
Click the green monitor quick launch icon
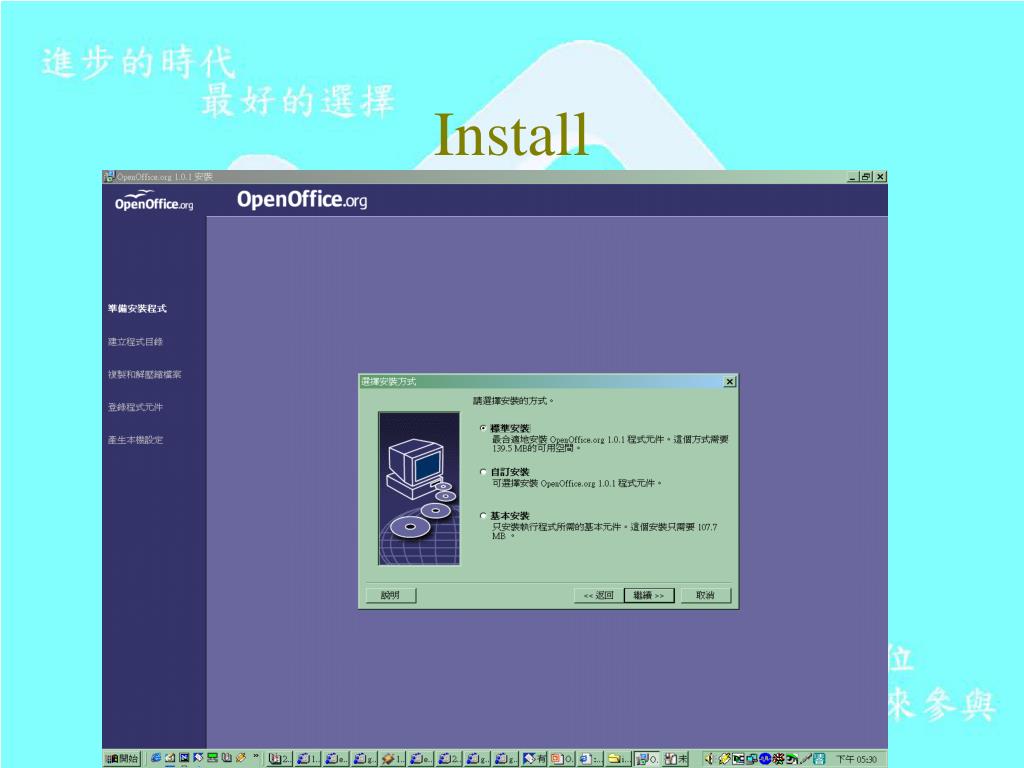212,758
